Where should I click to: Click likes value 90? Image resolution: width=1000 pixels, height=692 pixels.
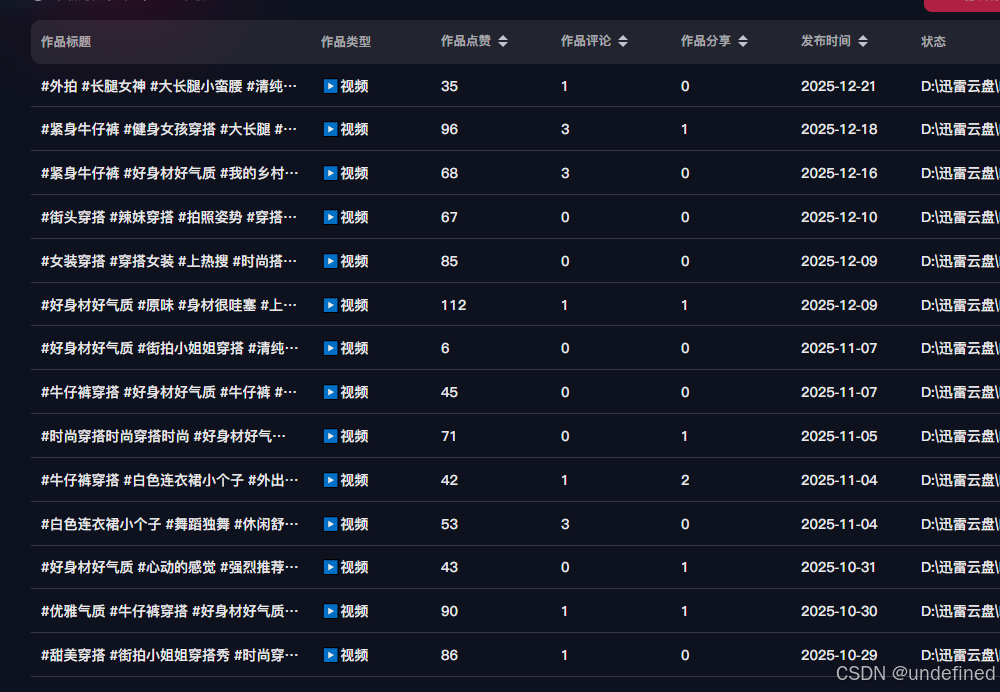coord(449,611)
